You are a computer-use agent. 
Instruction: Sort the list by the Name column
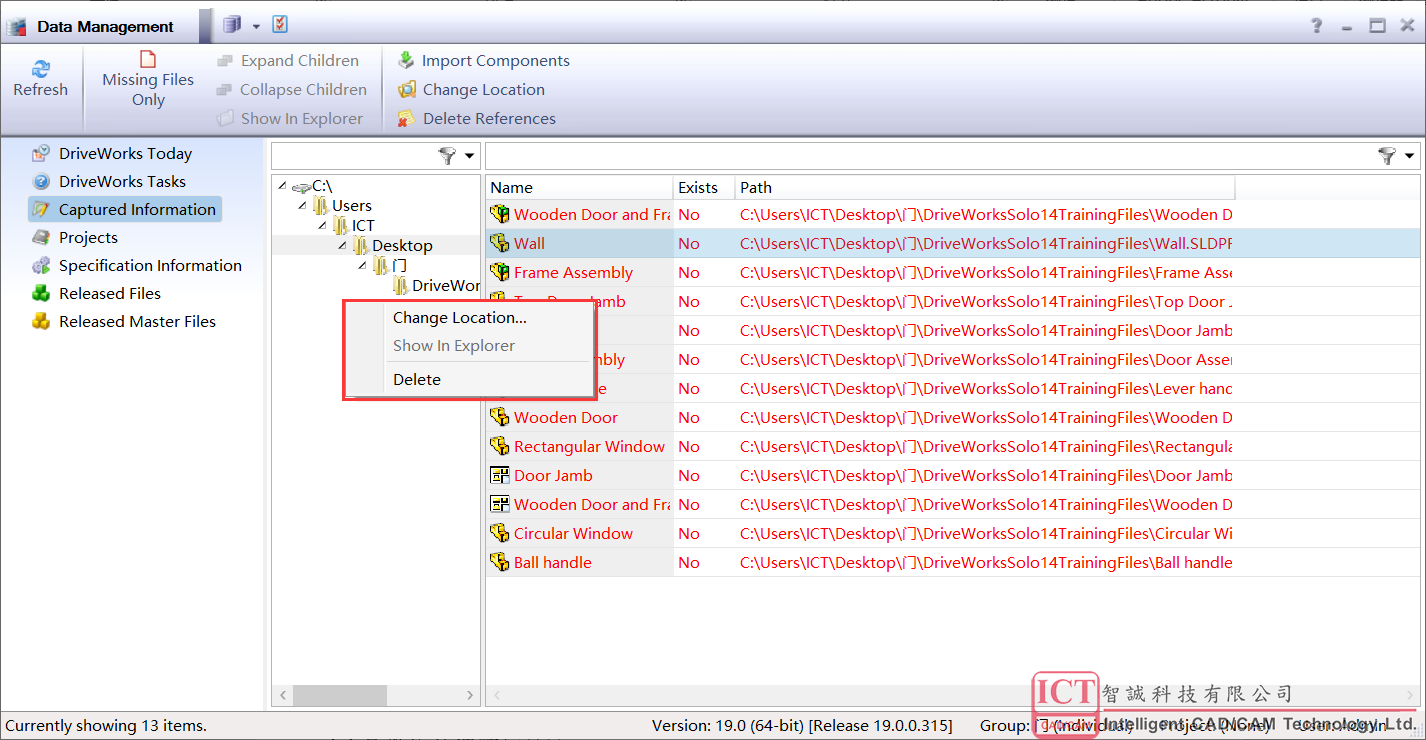click(579, 188)
